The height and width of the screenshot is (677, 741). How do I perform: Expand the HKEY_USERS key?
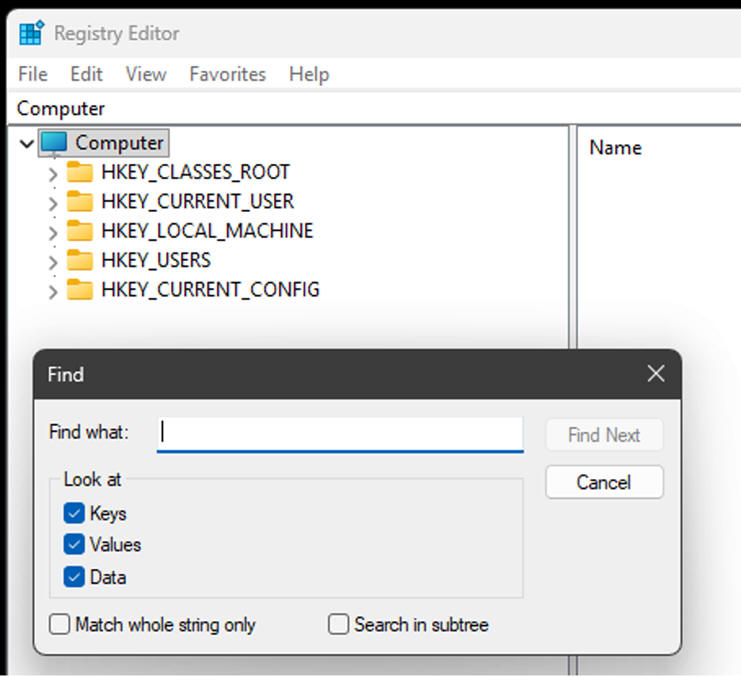tap(53, 262)
